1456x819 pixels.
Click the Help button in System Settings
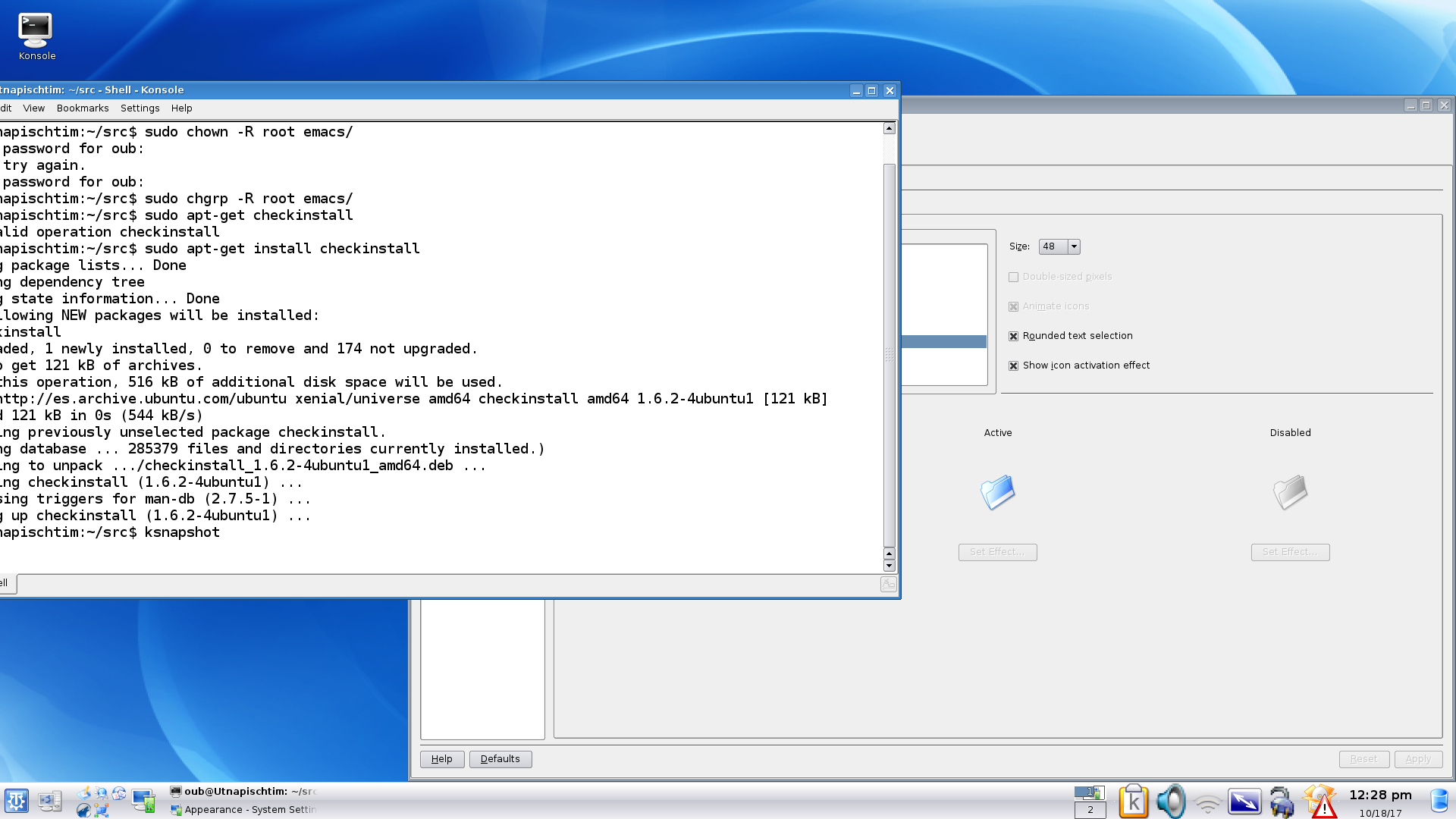tap(442, 759)
